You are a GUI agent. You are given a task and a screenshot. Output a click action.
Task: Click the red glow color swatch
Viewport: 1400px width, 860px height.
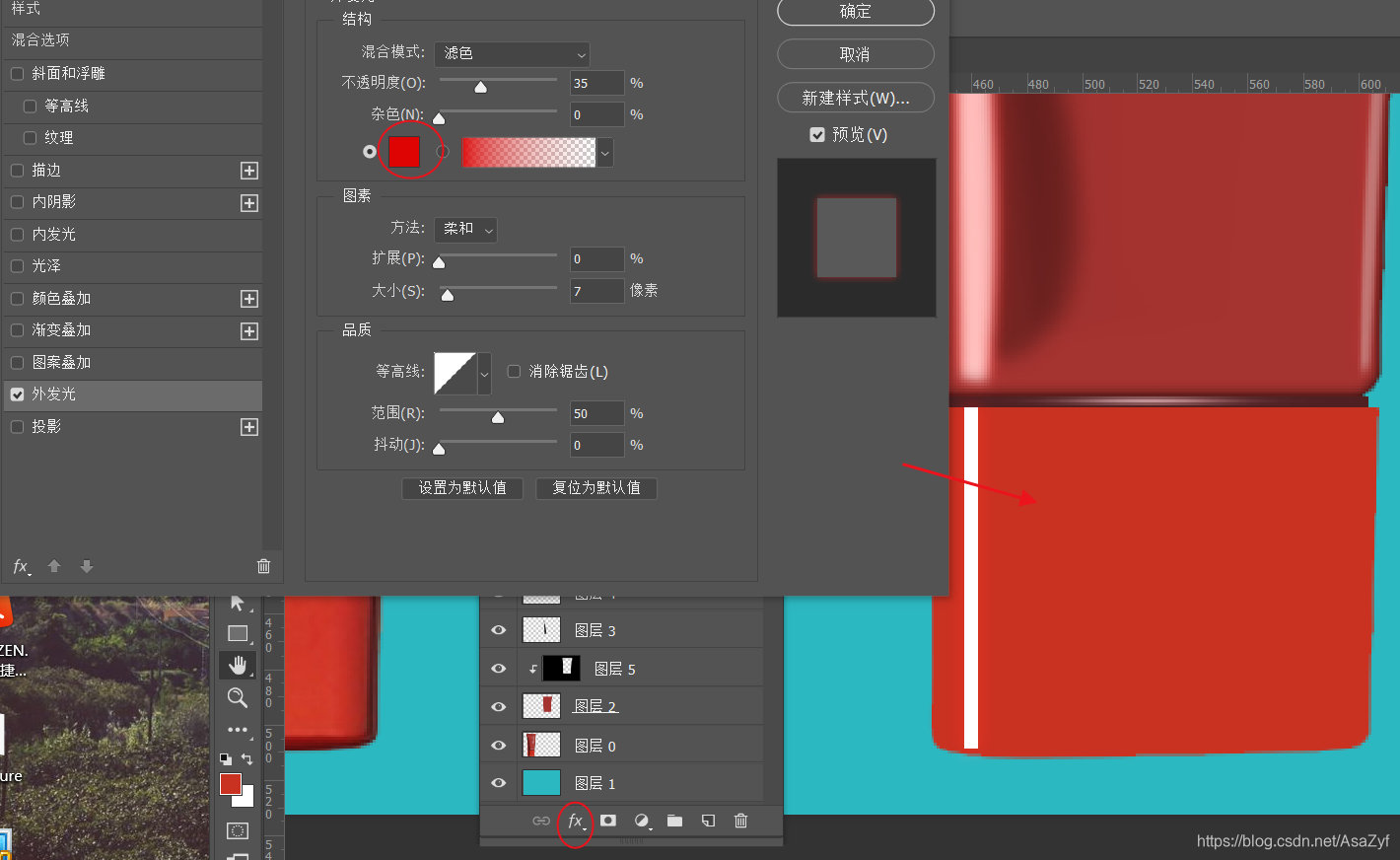(x=404, y=152)
